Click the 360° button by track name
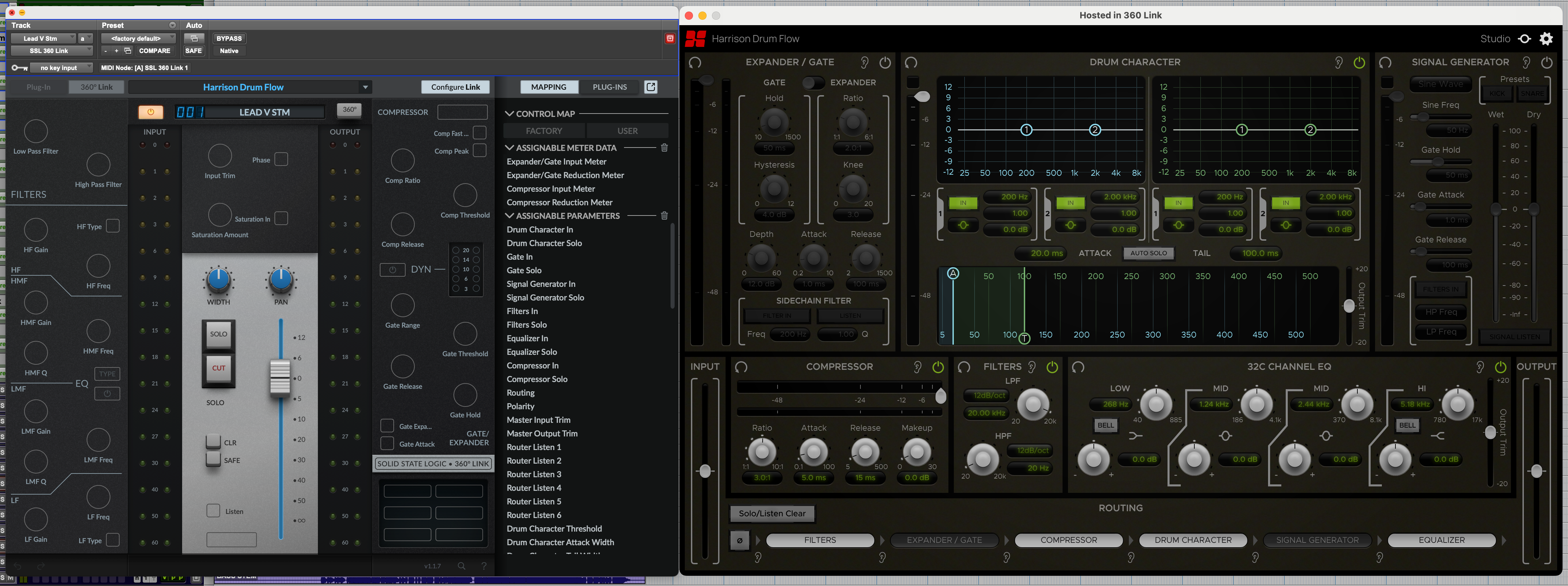Image resolution: width=1568 pixels, height=586 pixels. (350, 110)
